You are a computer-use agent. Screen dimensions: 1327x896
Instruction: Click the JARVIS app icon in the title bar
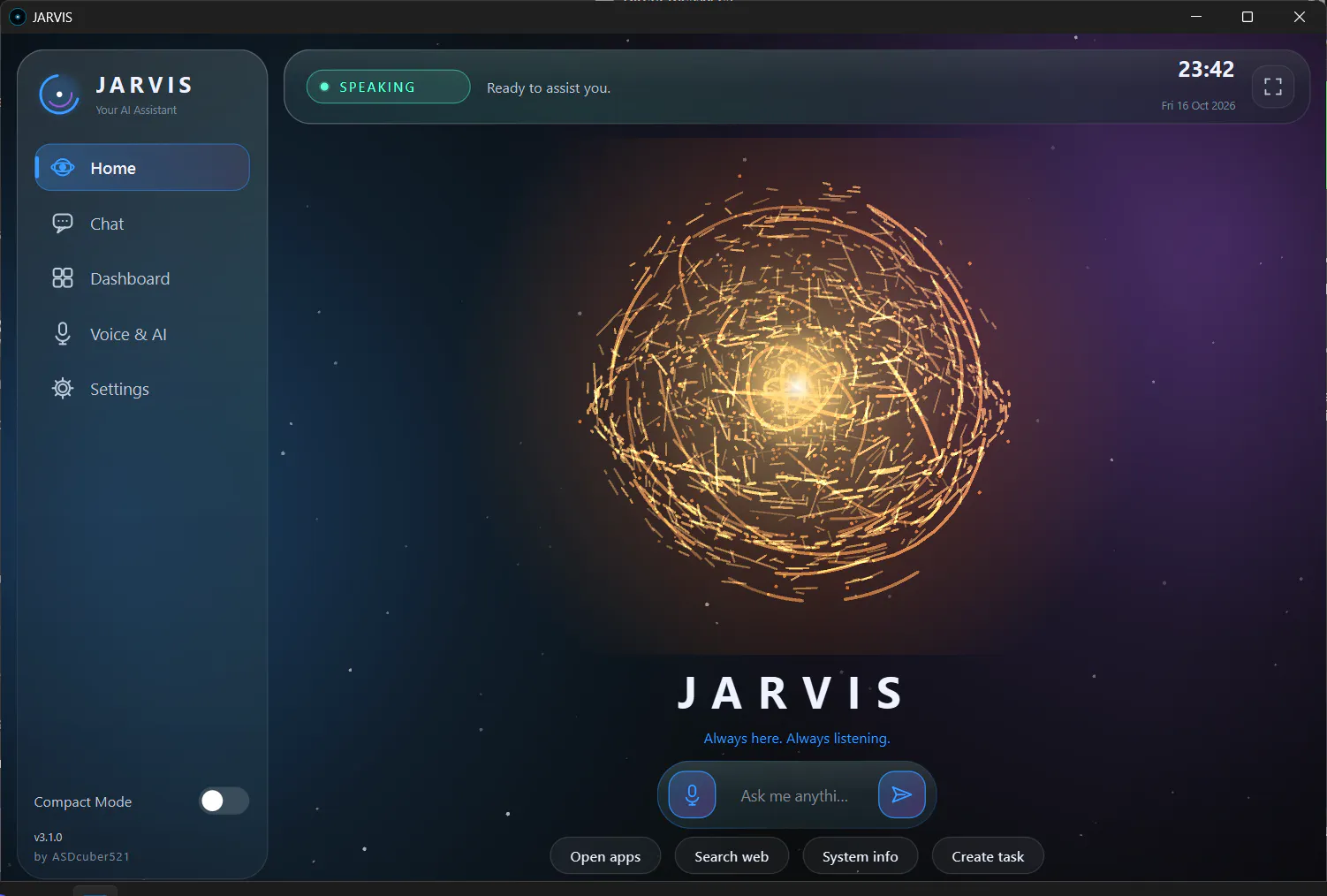[x=18, y=17]
